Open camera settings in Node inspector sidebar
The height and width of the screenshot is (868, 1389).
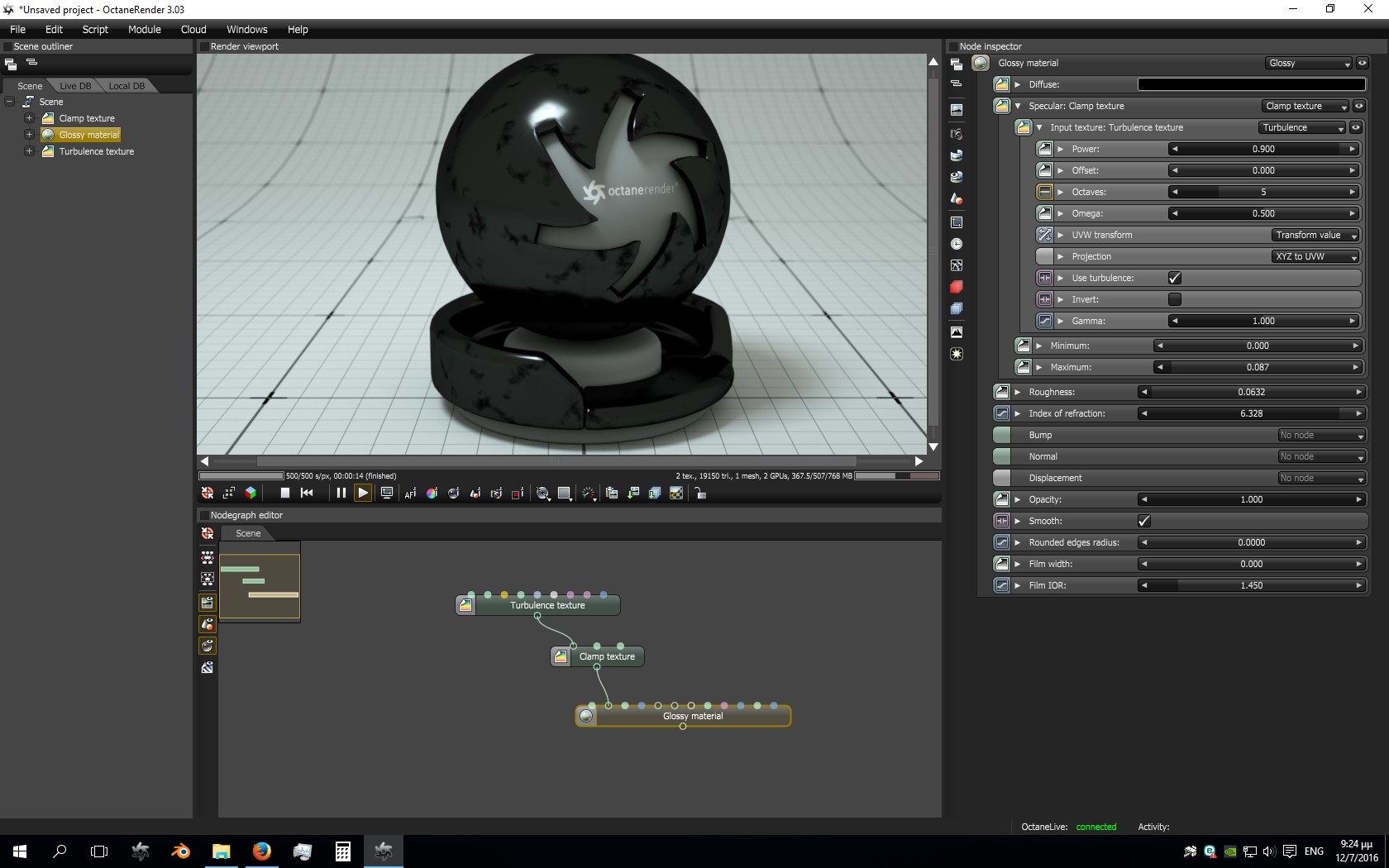(x=957, y=133)
